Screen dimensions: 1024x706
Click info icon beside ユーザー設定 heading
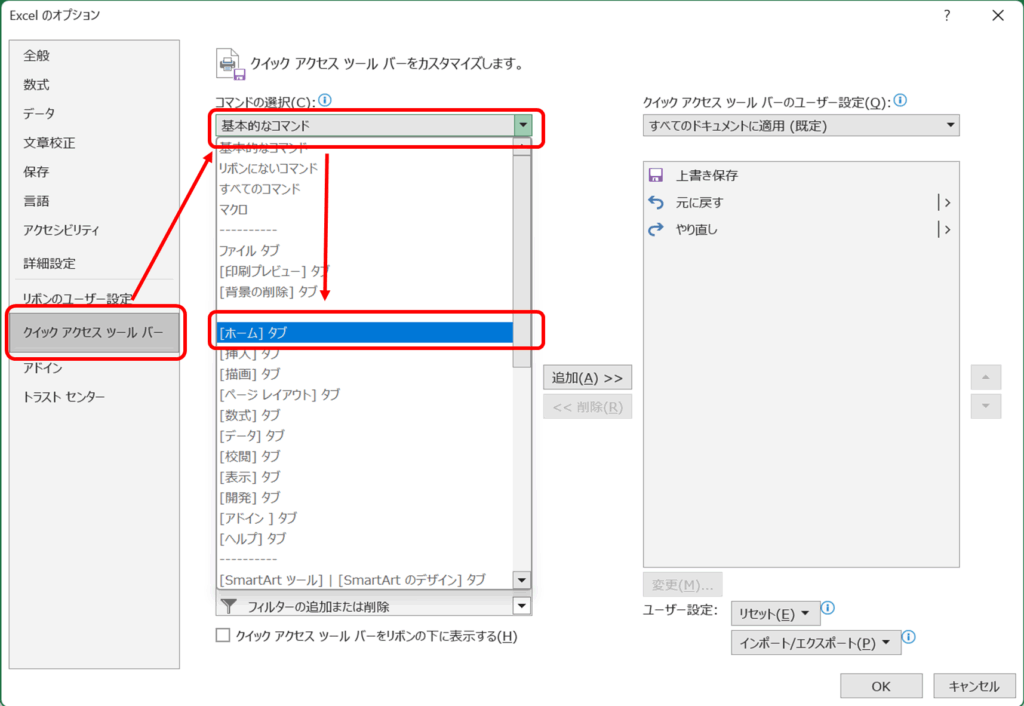pos(900,101)
